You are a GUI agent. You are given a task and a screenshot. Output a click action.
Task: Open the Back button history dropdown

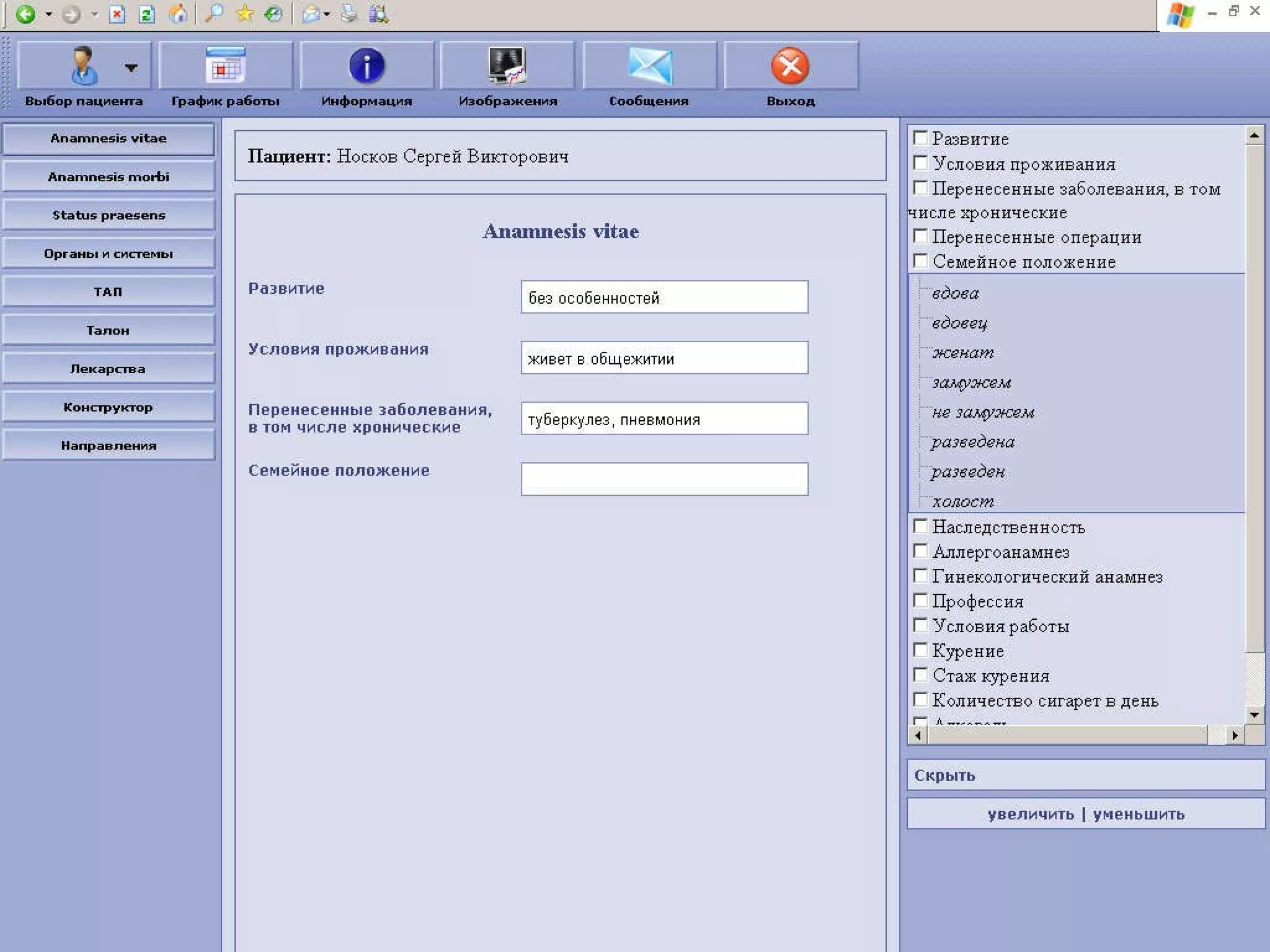pos(48,14)
